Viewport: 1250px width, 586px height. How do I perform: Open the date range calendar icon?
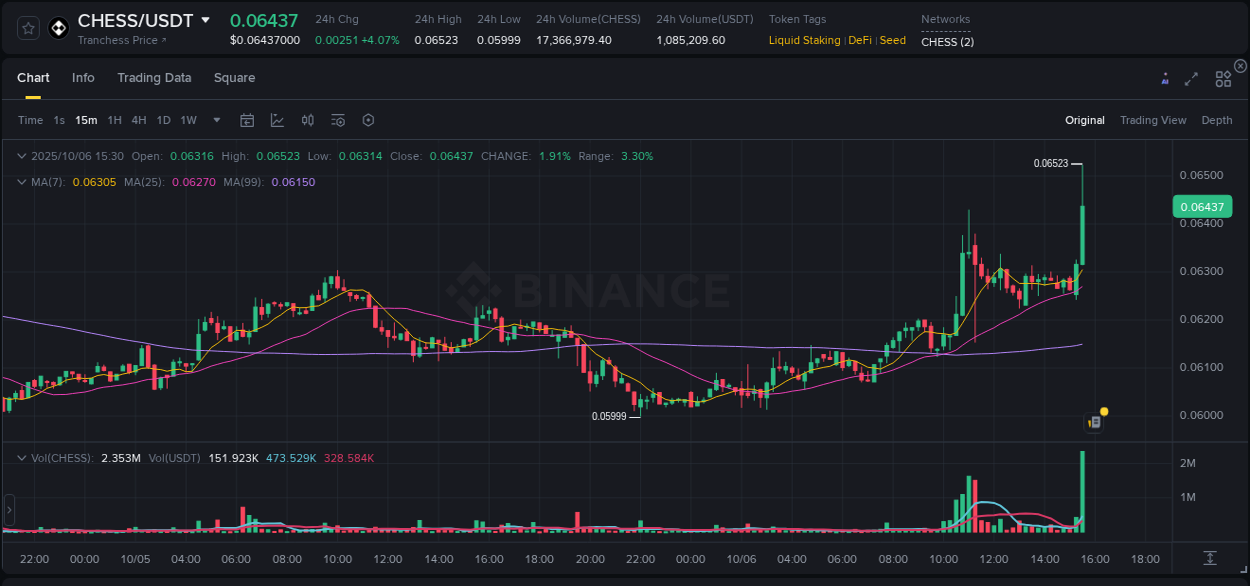(247, 120)
